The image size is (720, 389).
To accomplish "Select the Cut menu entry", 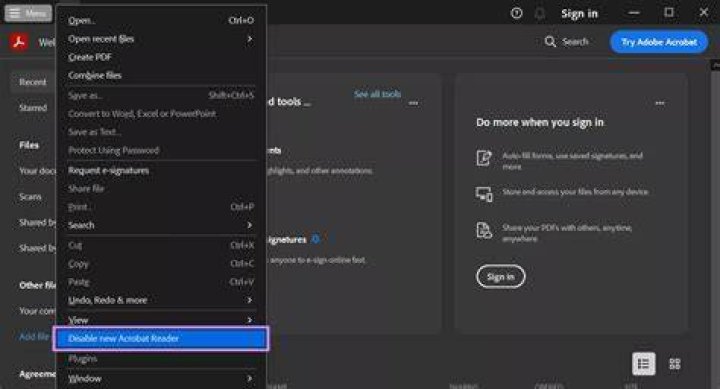I will (160, 245).
